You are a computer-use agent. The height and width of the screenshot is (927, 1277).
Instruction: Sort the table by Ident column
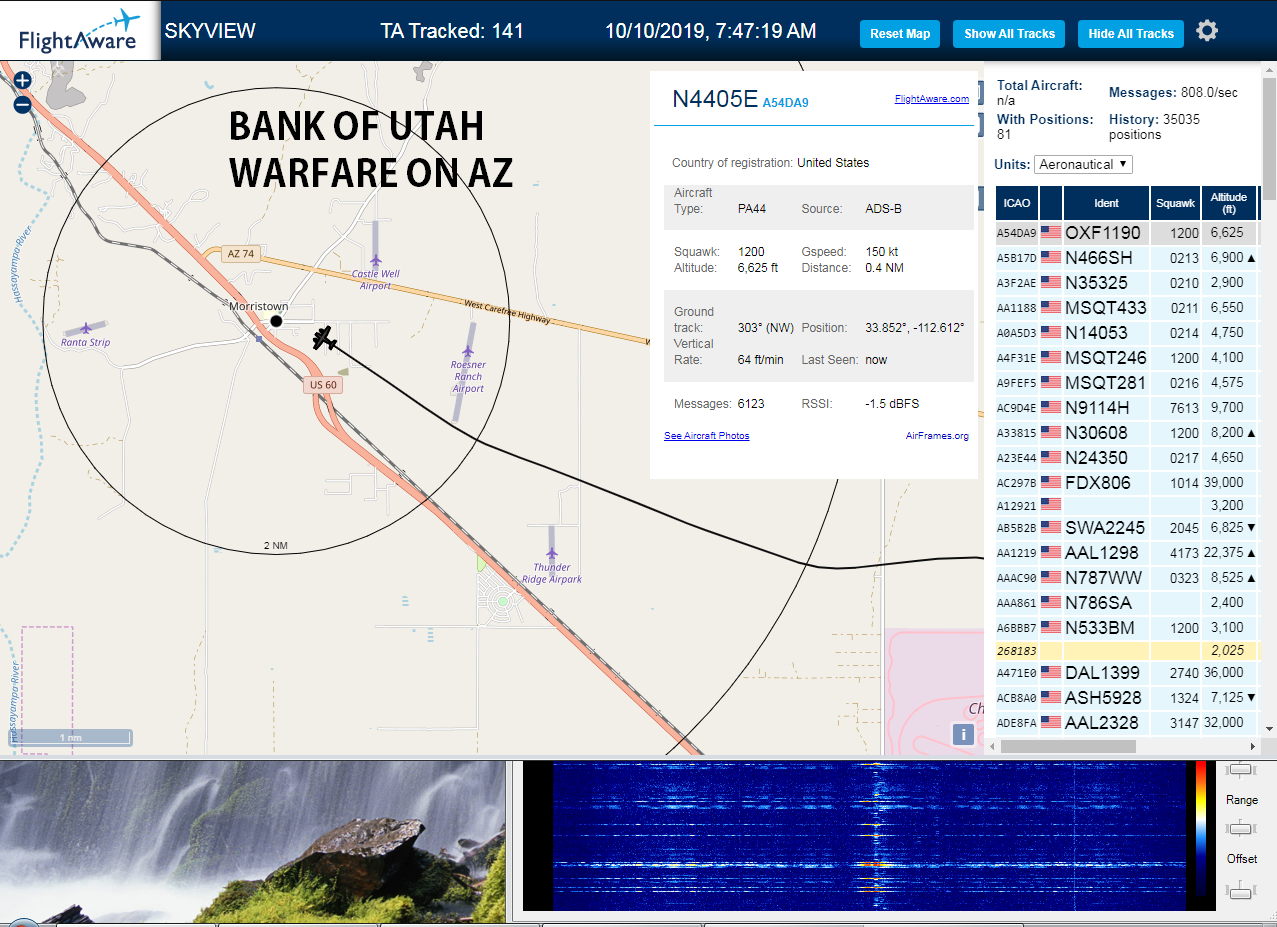point(1106,203)
